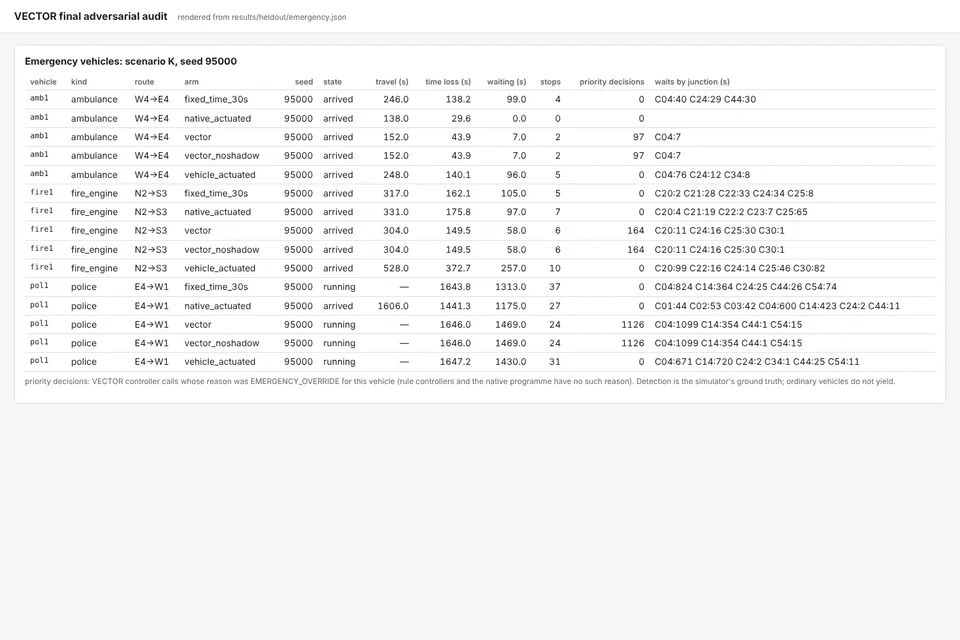Click the waiting value 1313.0
The image size is (960, 640).
[511, 287]
